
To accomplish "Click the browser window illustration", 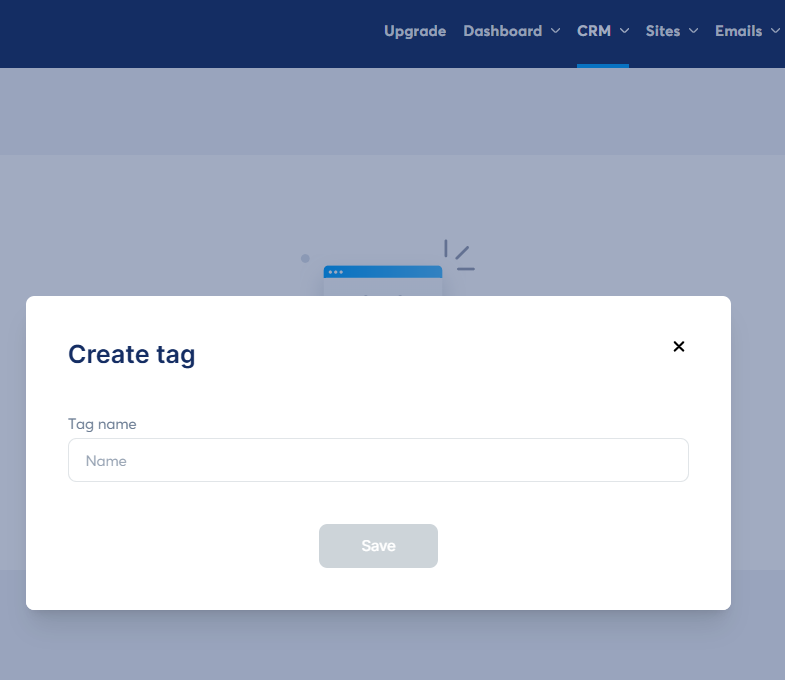I will coord(383,284).
